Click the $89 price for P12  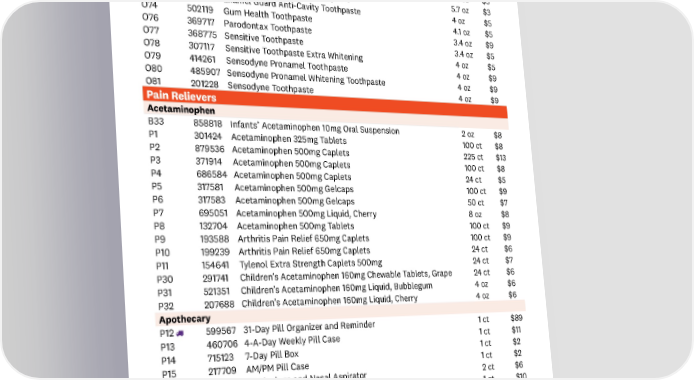point(516,318)
